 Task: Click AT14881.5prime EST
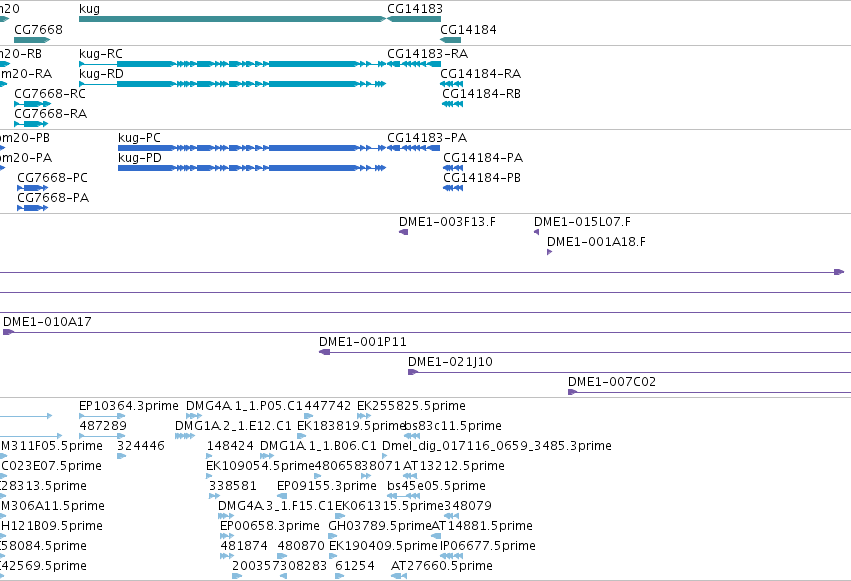click(x=436, y=537)
